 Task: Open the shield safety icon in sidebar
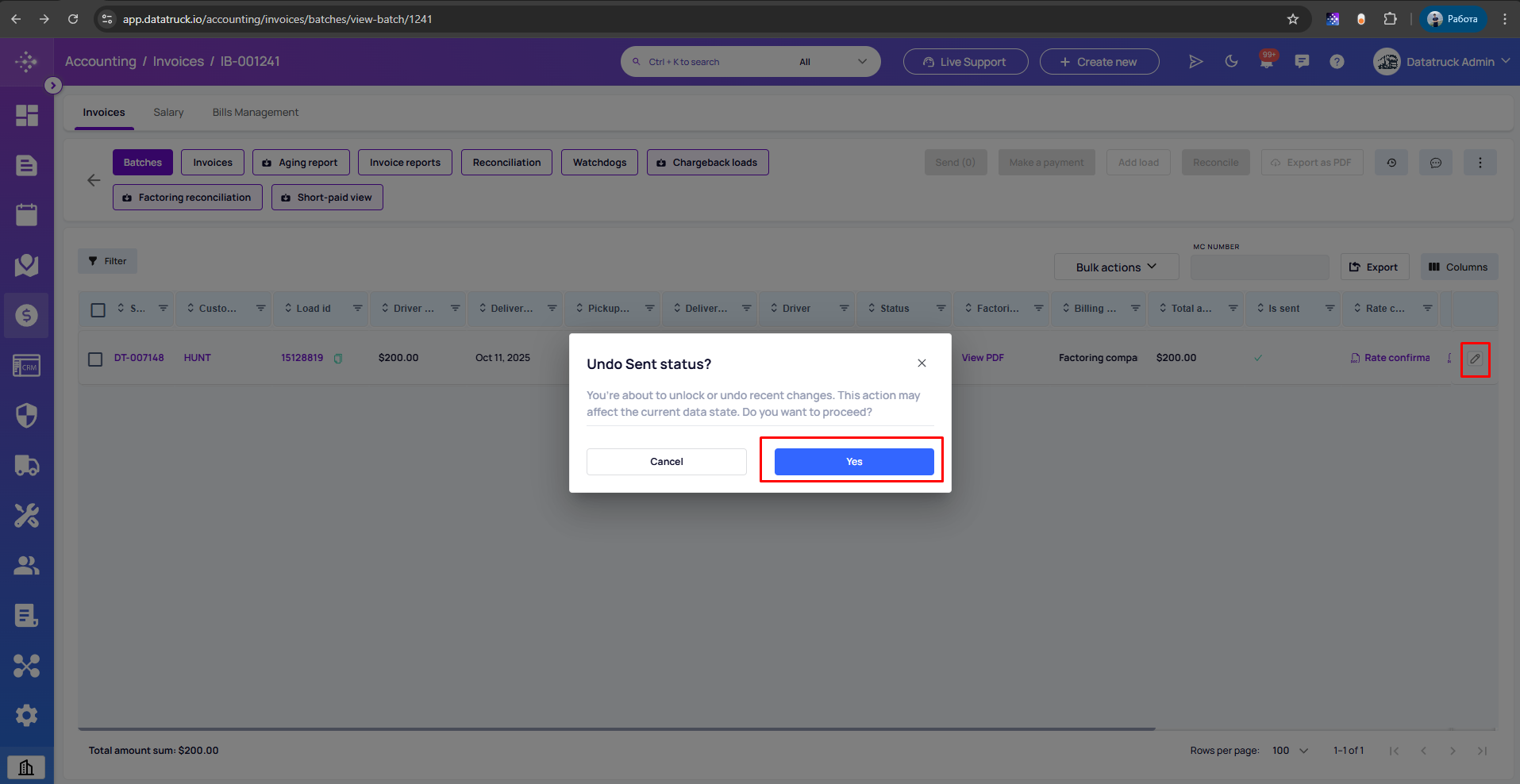(27, 415)
